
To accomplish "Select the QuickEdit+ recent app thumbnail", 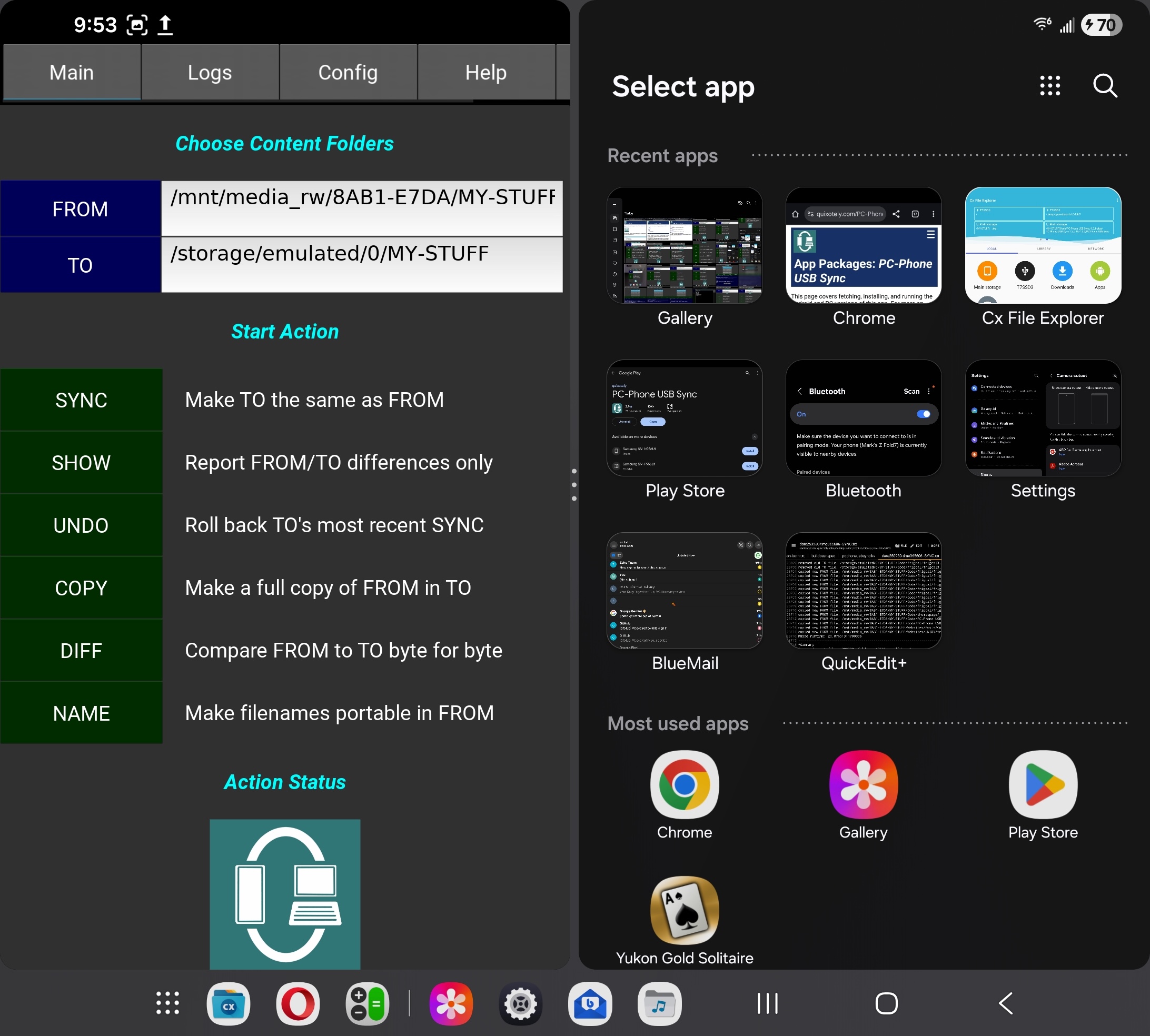I will [863, 590].
